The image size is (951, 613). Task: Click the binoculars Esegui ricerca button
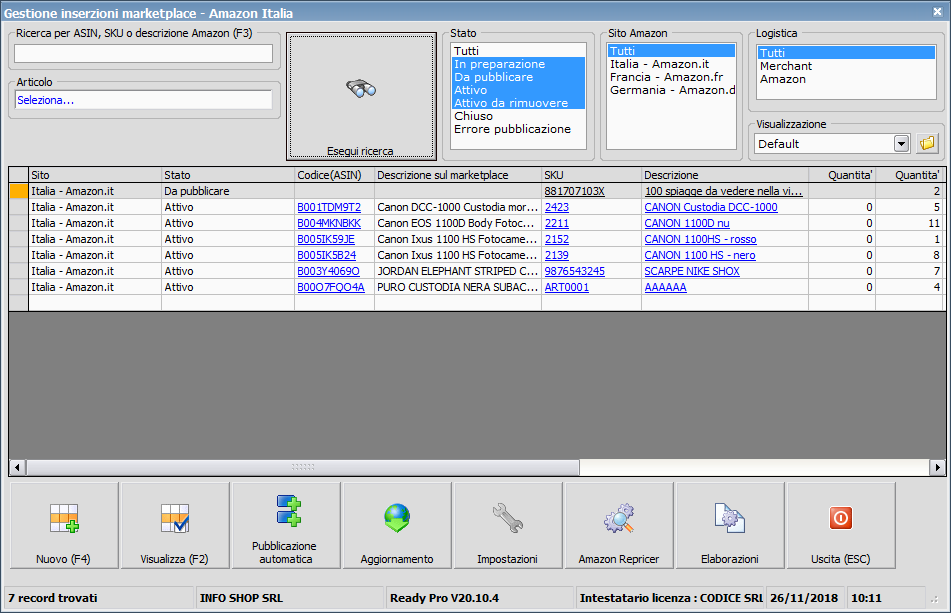tap(360, 96)
